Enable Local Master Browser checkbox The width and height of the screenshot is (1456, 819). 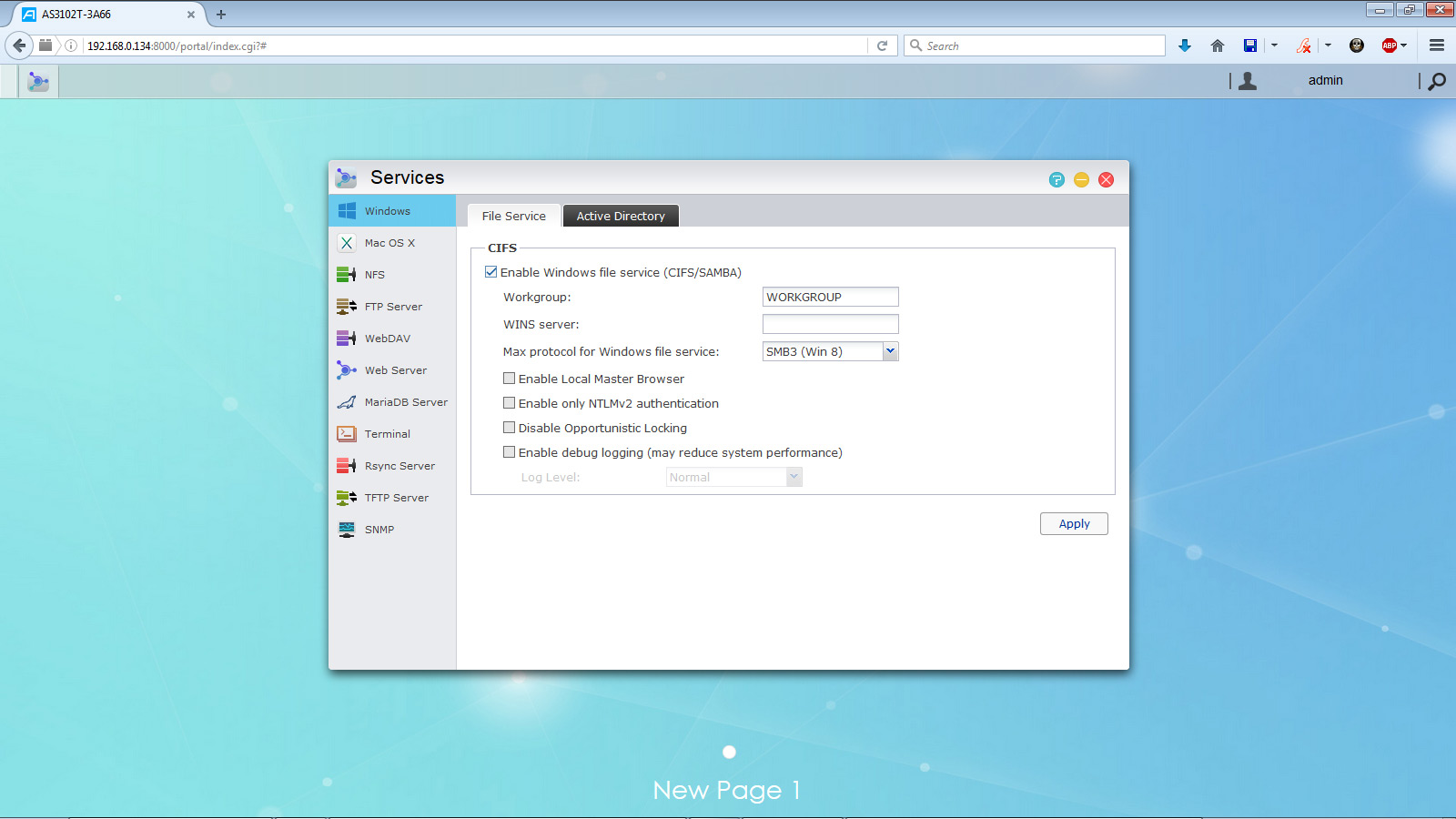[x=510, y=379]
